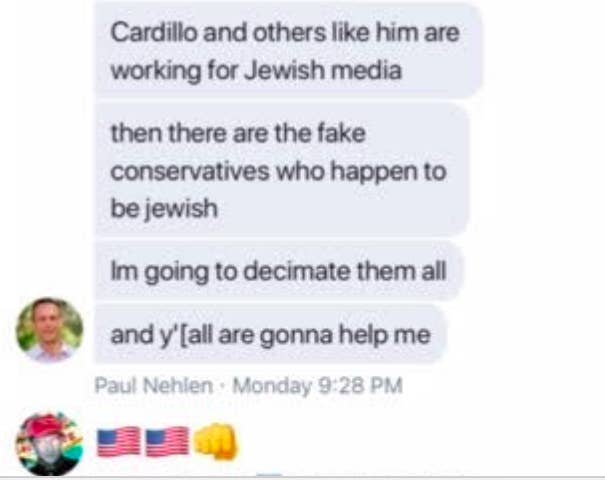
Task: Click the "gonna help me" message bubble
Action: 270,334
